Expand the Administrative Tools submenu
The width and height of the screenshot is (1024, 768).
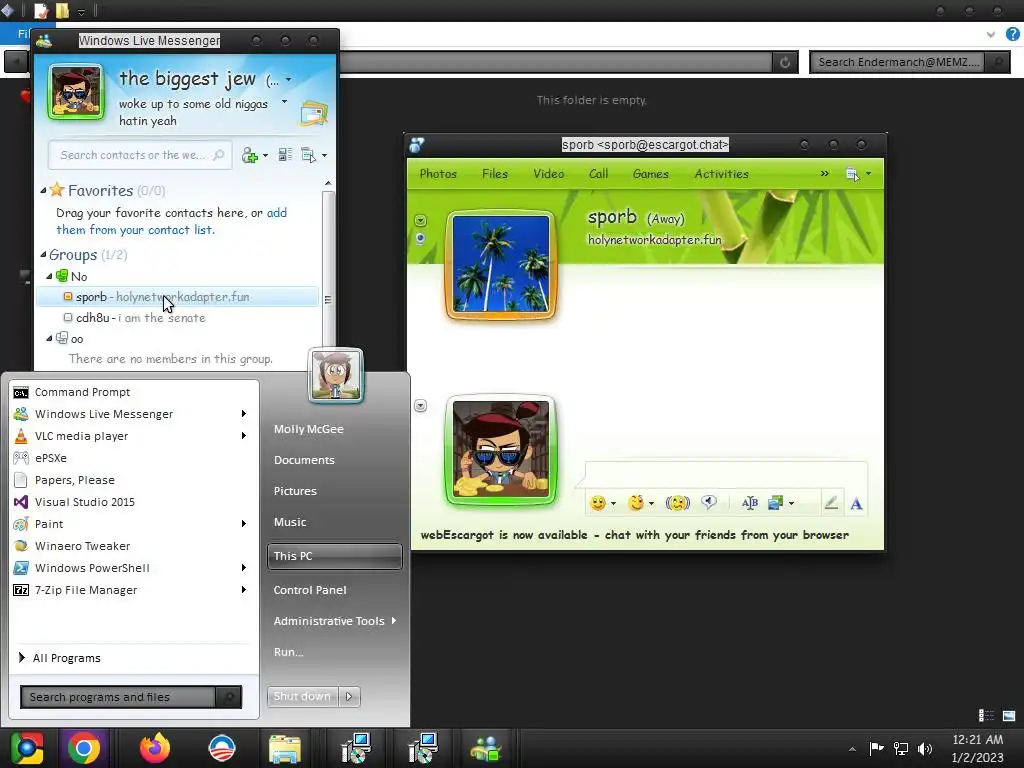click(394, 620)
